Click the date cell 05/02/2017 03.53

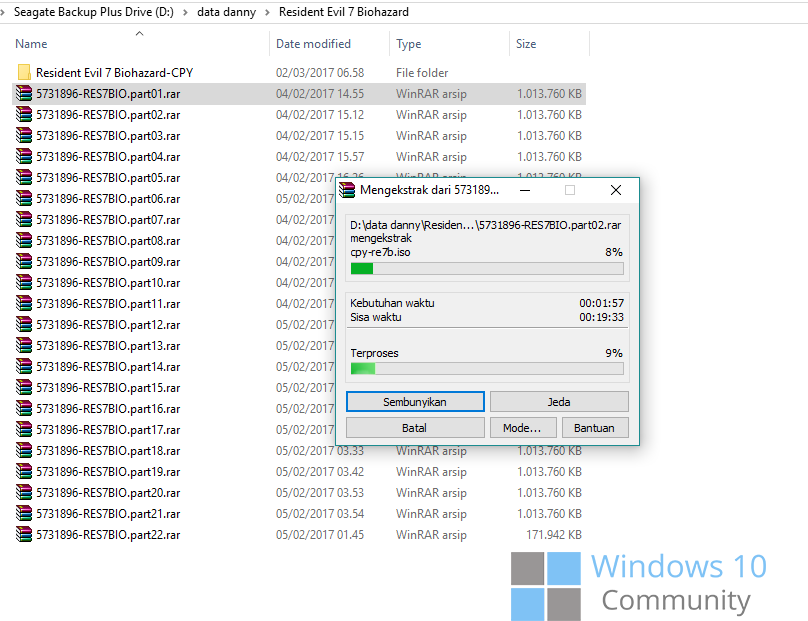(320, 493)
